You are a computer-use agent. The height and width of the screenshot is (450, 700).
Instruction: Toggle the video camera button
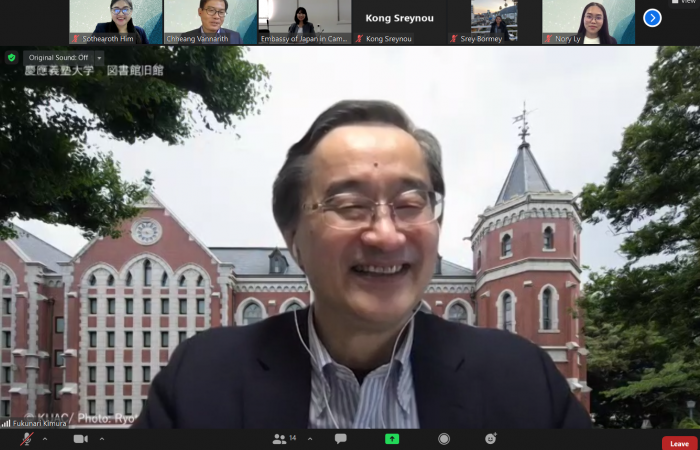pyautogui.click(x=81, y=439)
